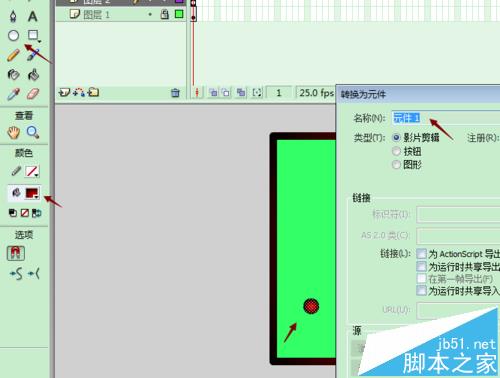The width and height of the screenshot is (500, 378).
Task: Click the URL input field
Action: (458, 310)
